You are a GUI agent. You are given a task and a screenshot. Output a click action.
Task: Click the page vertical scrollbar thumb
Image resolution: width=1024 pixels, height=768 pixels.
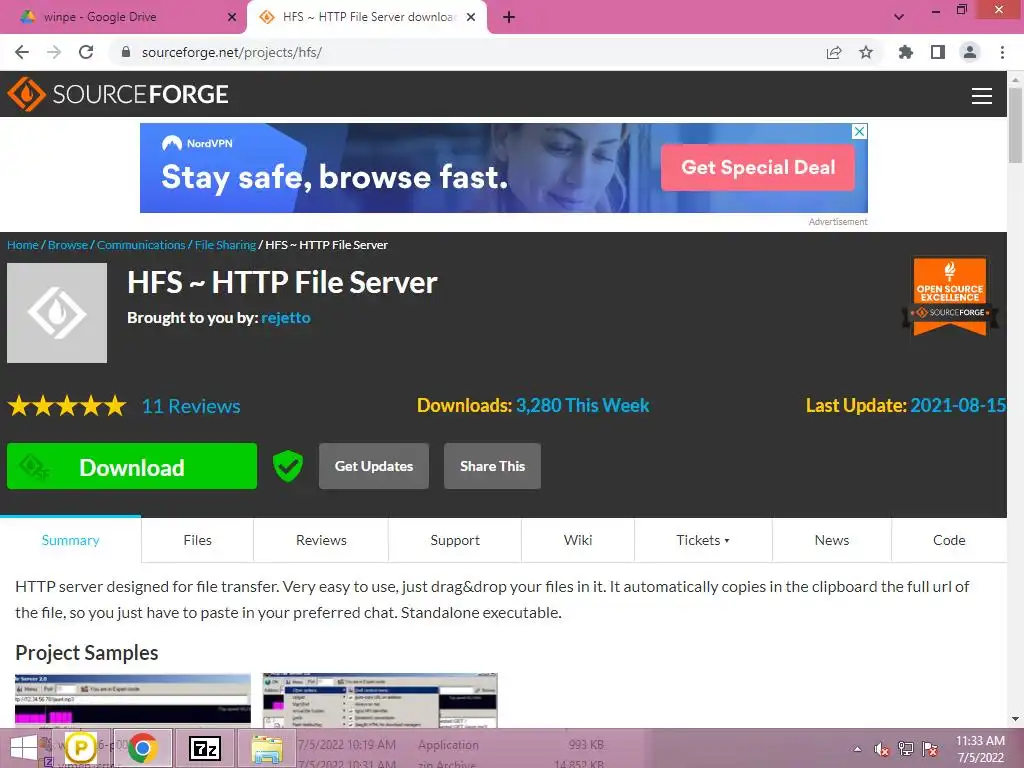[x=1015, y=125]
